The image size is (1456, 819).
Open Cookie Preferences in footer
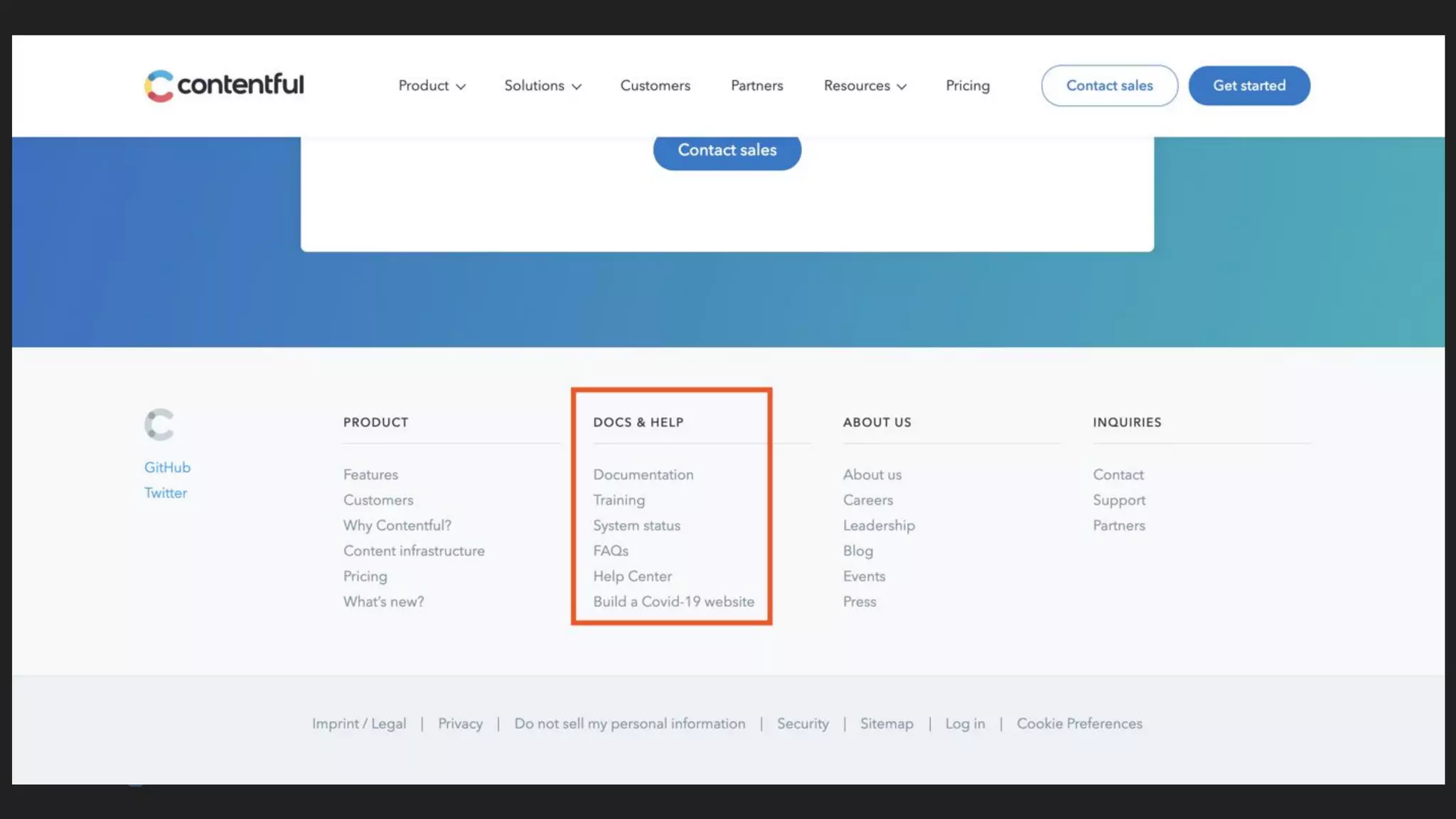(1078, 724)
